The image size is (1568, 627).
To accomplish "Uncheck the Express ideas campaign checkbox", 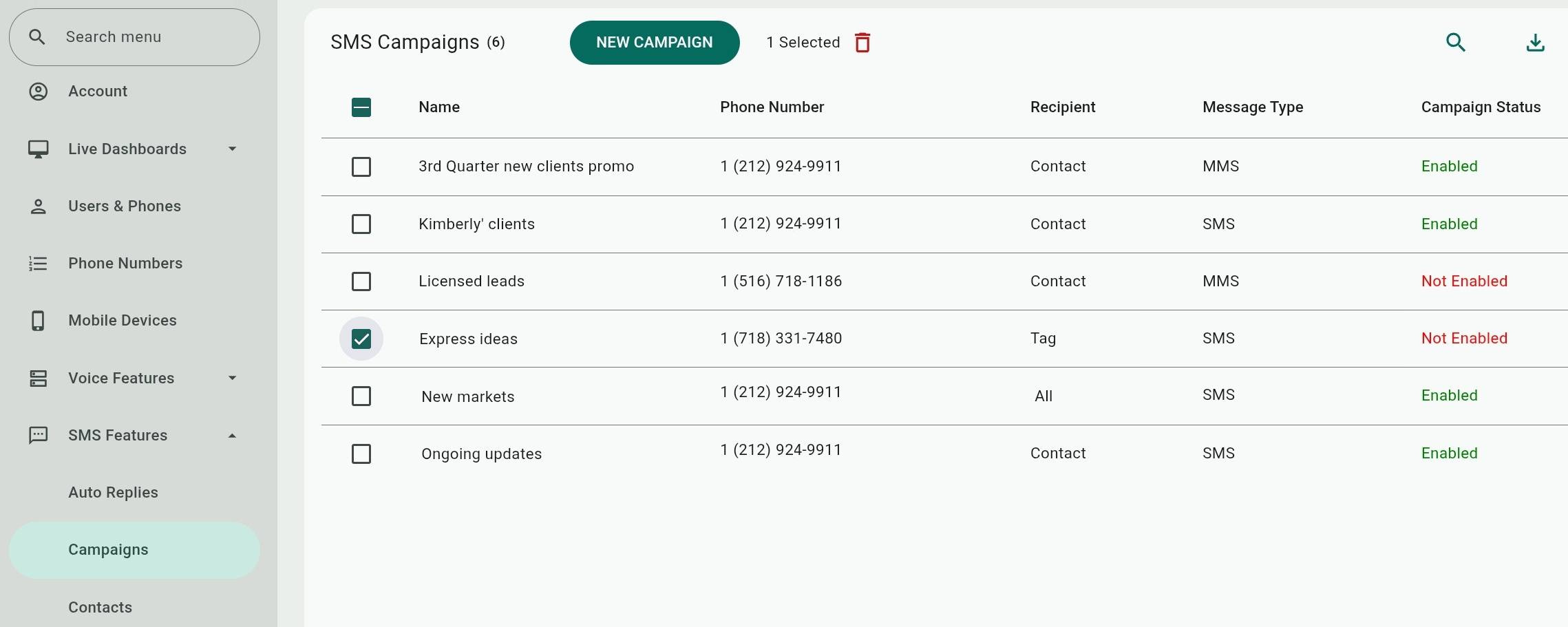I will coord(361,339).
